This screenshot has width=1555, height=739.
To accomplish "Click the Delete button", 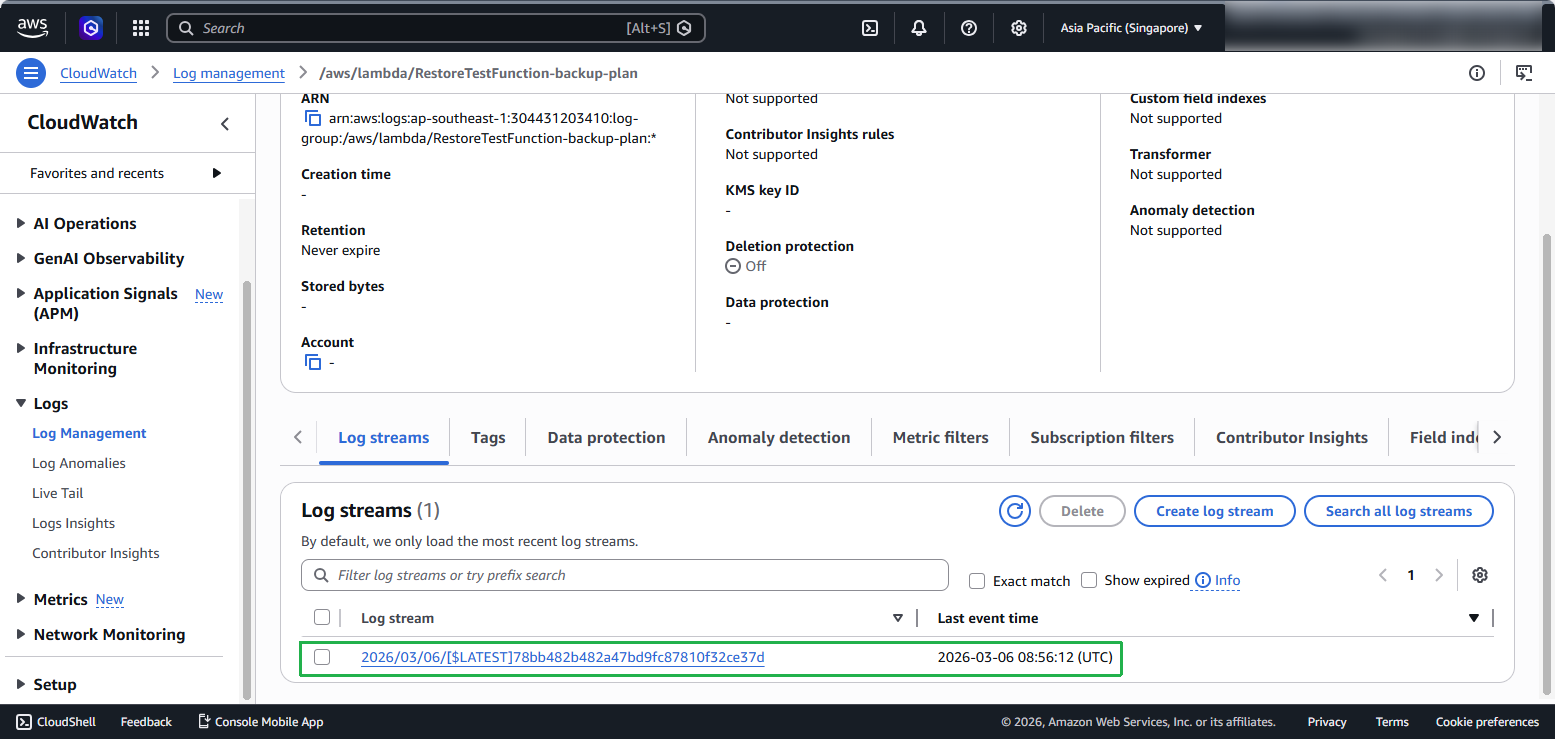I will pos(1082,511).
